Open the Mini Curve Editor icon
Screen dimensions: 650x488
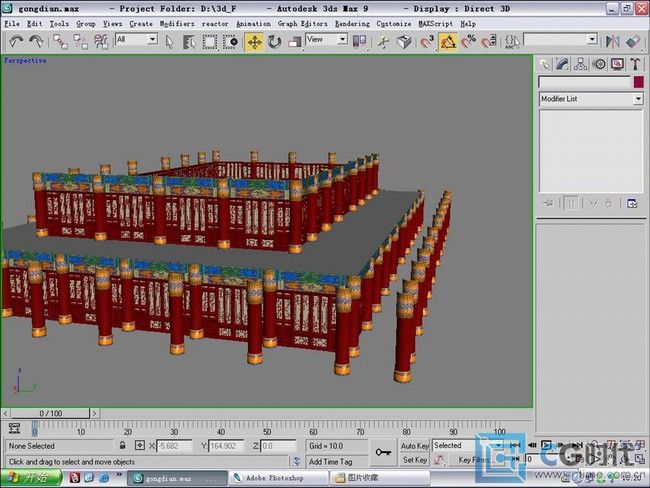tap(15, 428)
